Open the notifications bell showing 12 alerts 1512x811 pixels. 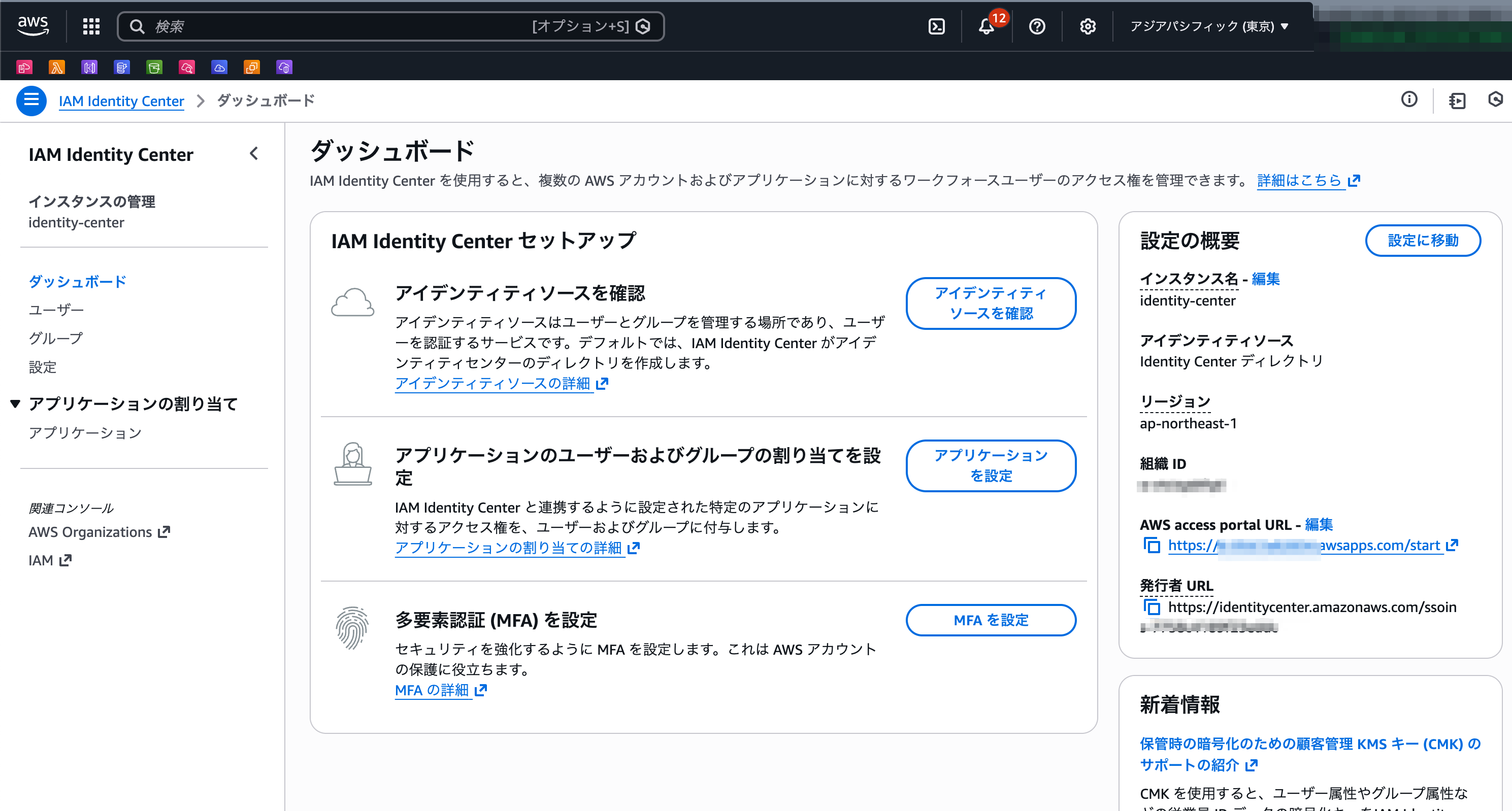pyautogui.click(x=987, y=26)
